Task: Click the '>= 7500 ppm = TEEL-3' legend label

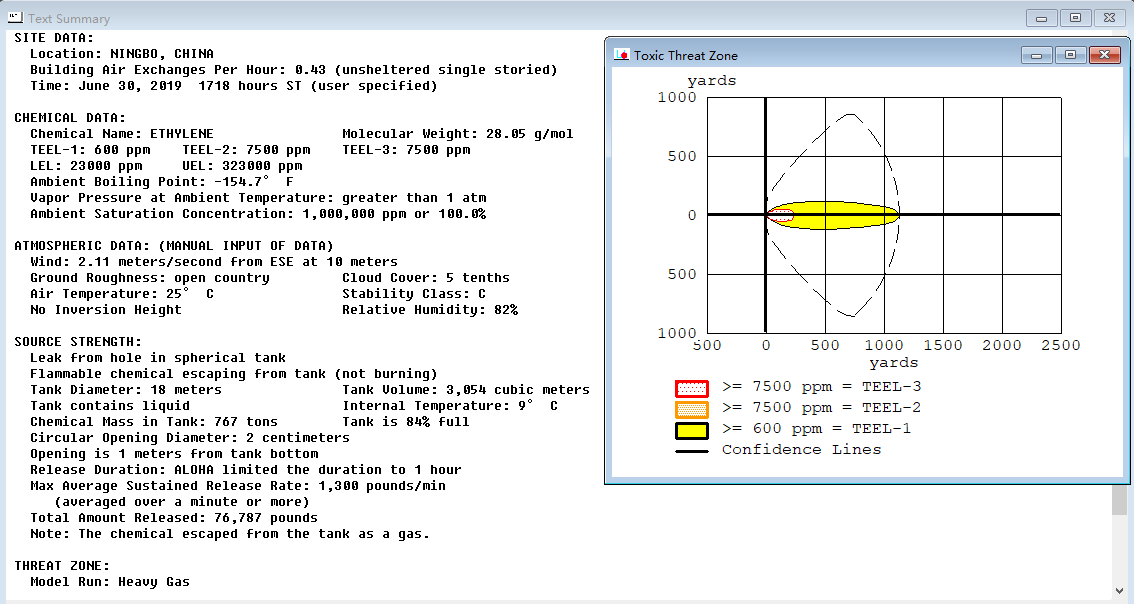Action: pos(822,386)
